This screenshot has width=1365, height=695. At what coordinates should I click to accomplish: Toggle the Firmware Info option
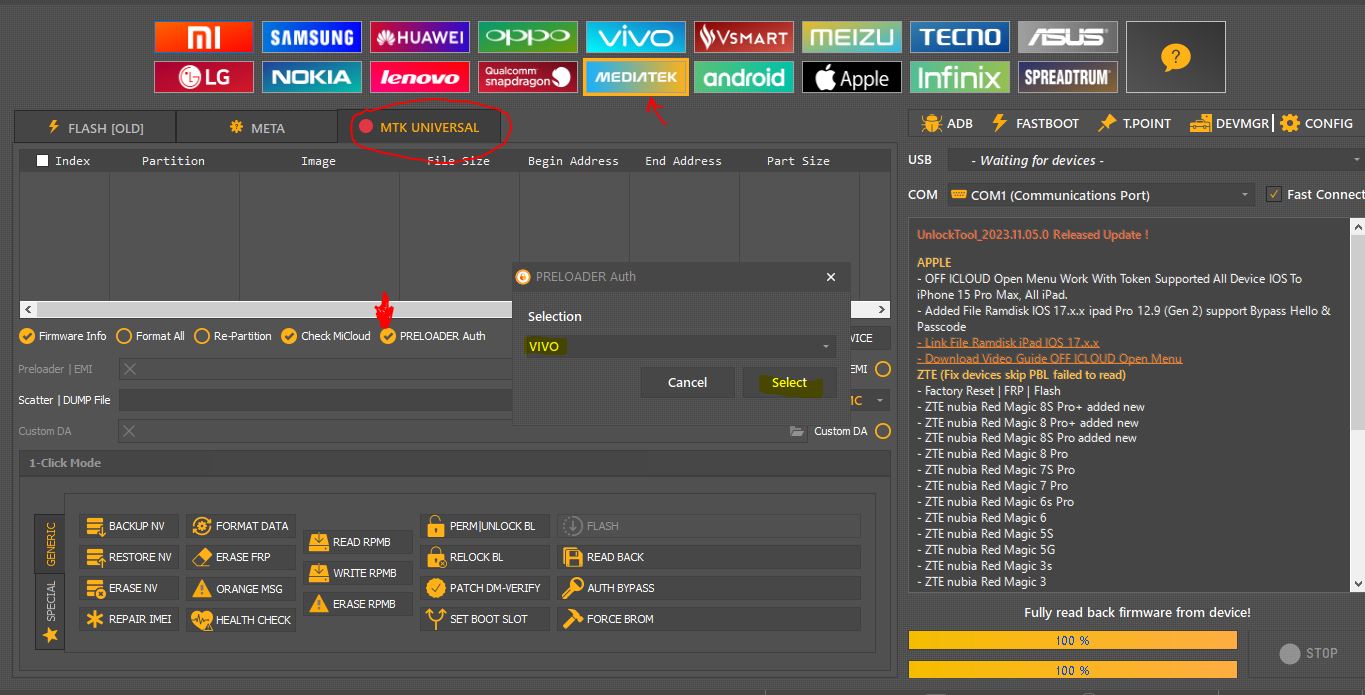63,336
